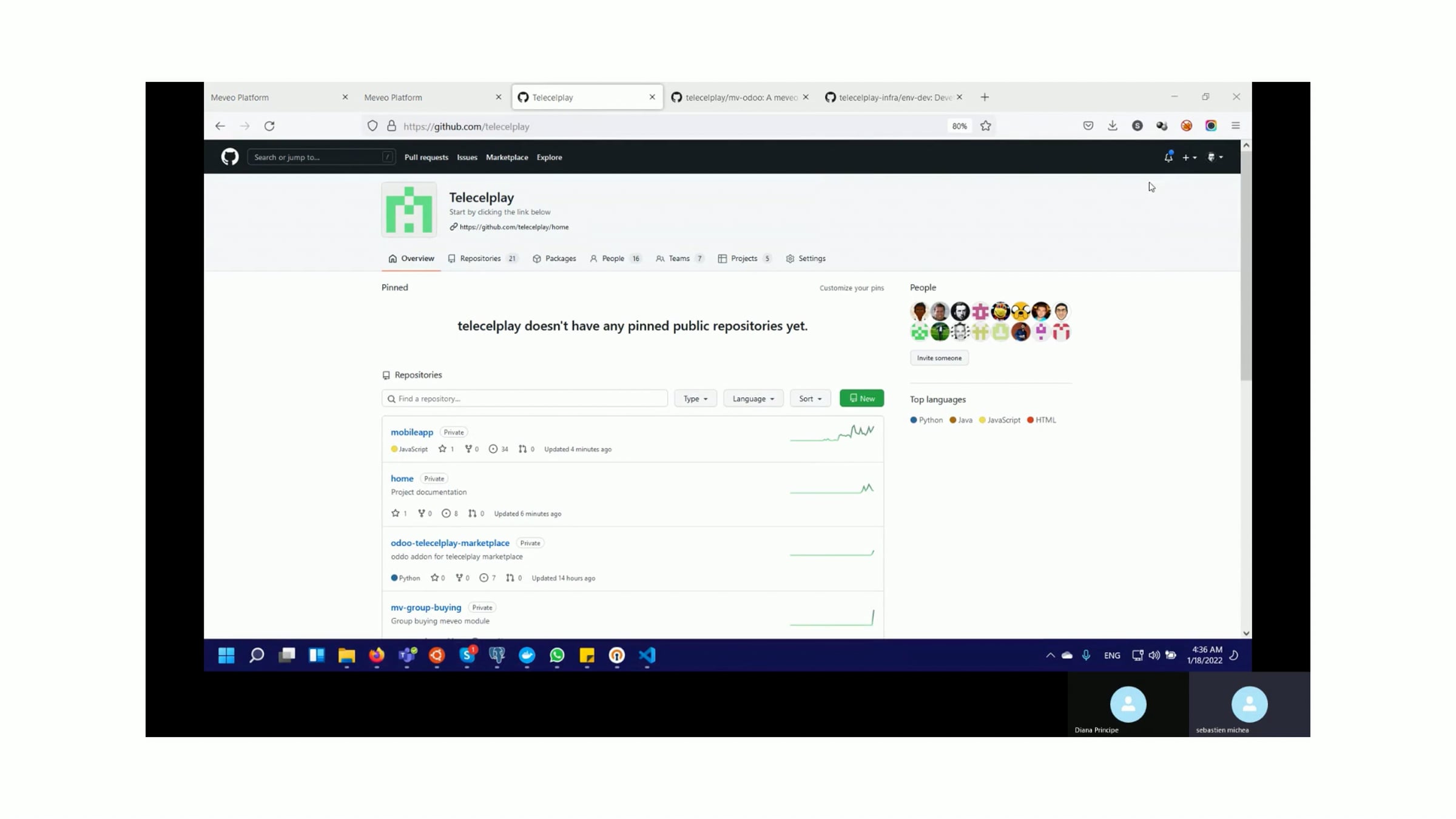Go to Issues in GitHub header
This screenshot has width=1456, height=819.
click(467, 157)
